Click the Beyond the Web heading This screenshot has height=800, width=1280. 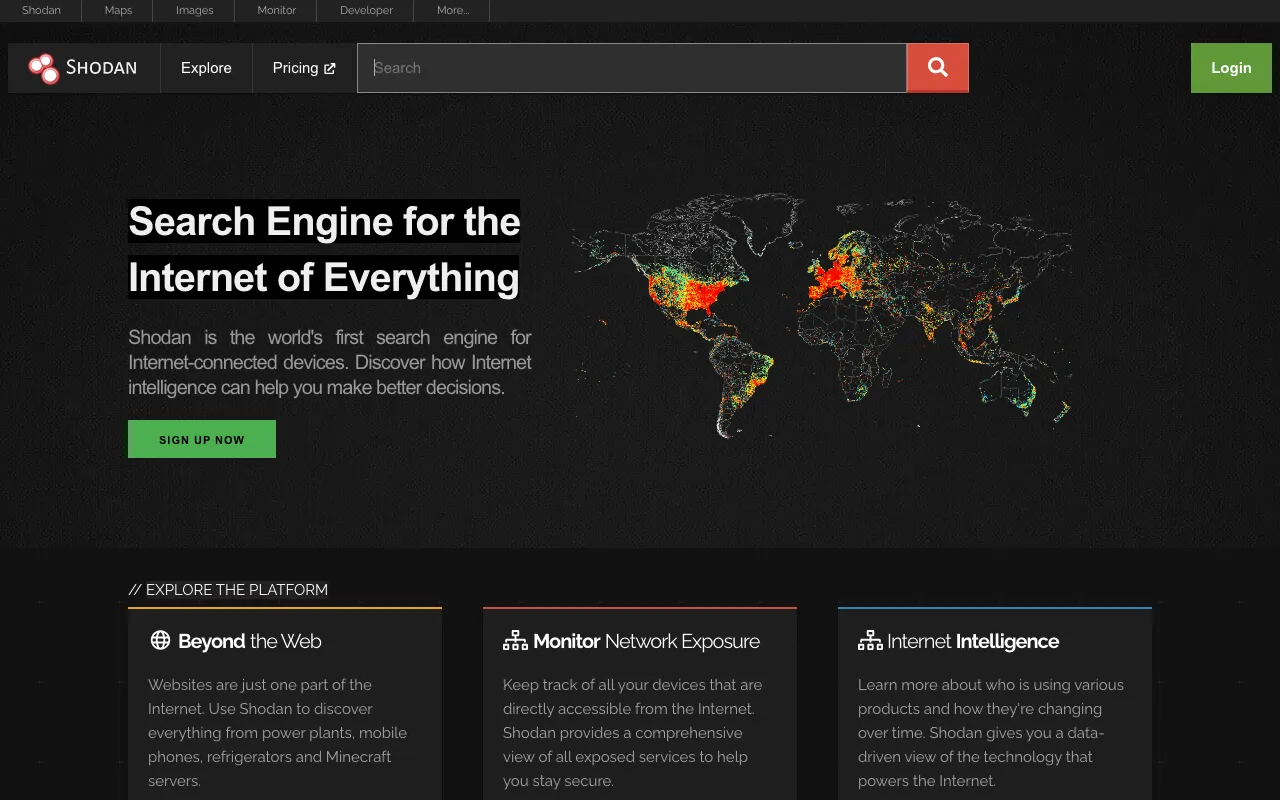[x=248, y=641]
